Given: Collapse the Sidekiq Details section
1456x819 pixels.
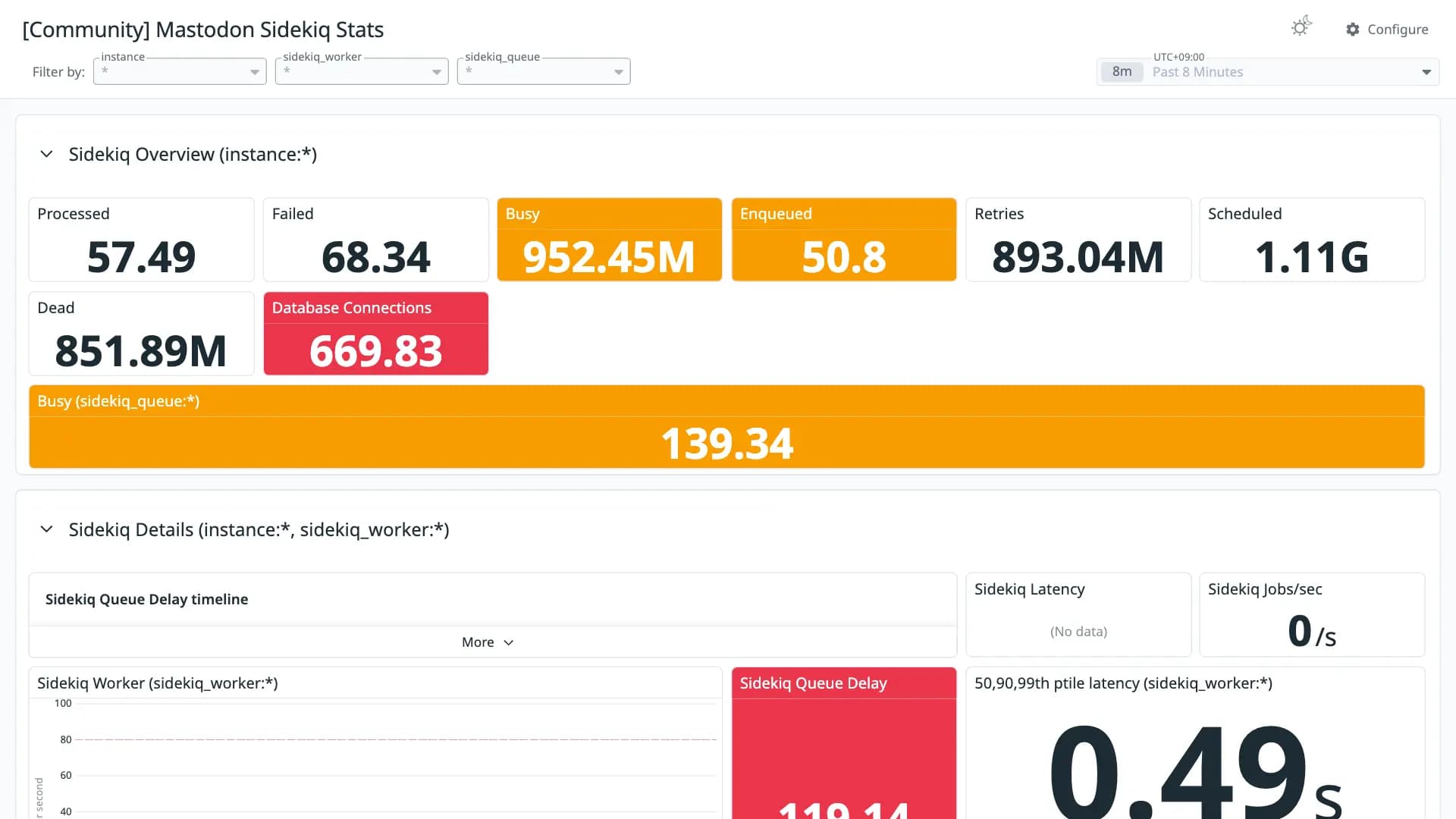Looking at the screenshot, I should click(46, 529).
